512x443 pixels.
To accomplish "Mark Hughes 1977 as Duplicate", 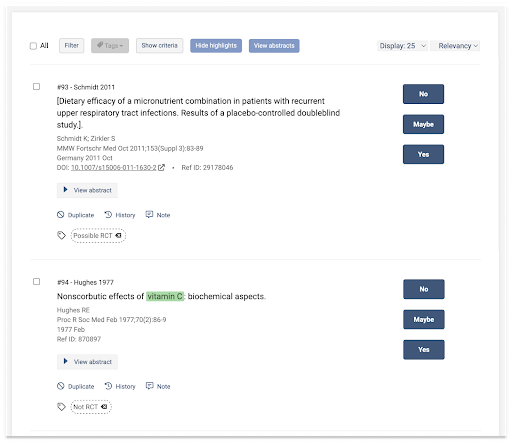I will pos(76,386).
